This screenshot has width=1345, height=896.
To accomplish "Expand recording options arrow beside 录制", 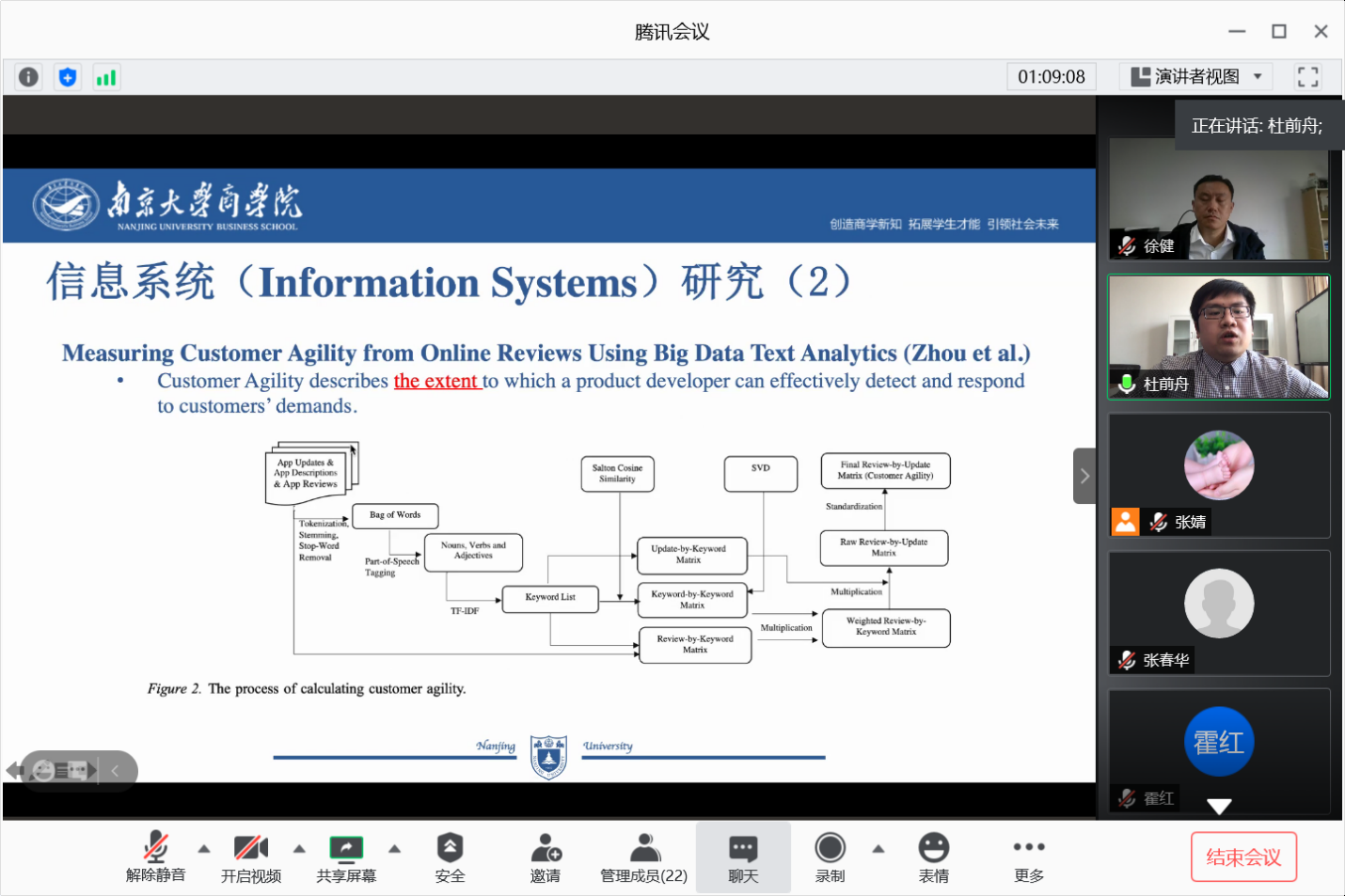I will [878, 849].
